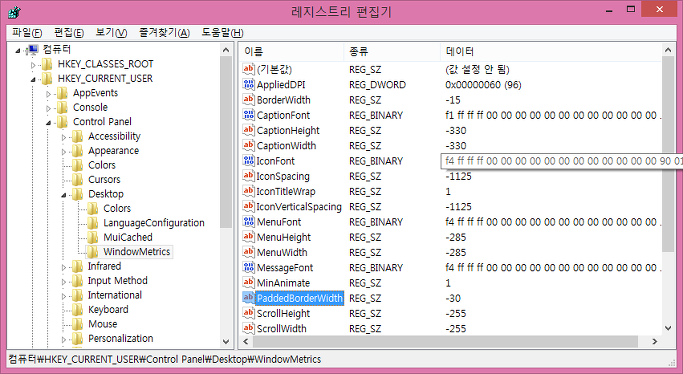Sort values by the 데이터 column header
The width and height of the screenshot is (683, 374).
click(x=551, y=51)
